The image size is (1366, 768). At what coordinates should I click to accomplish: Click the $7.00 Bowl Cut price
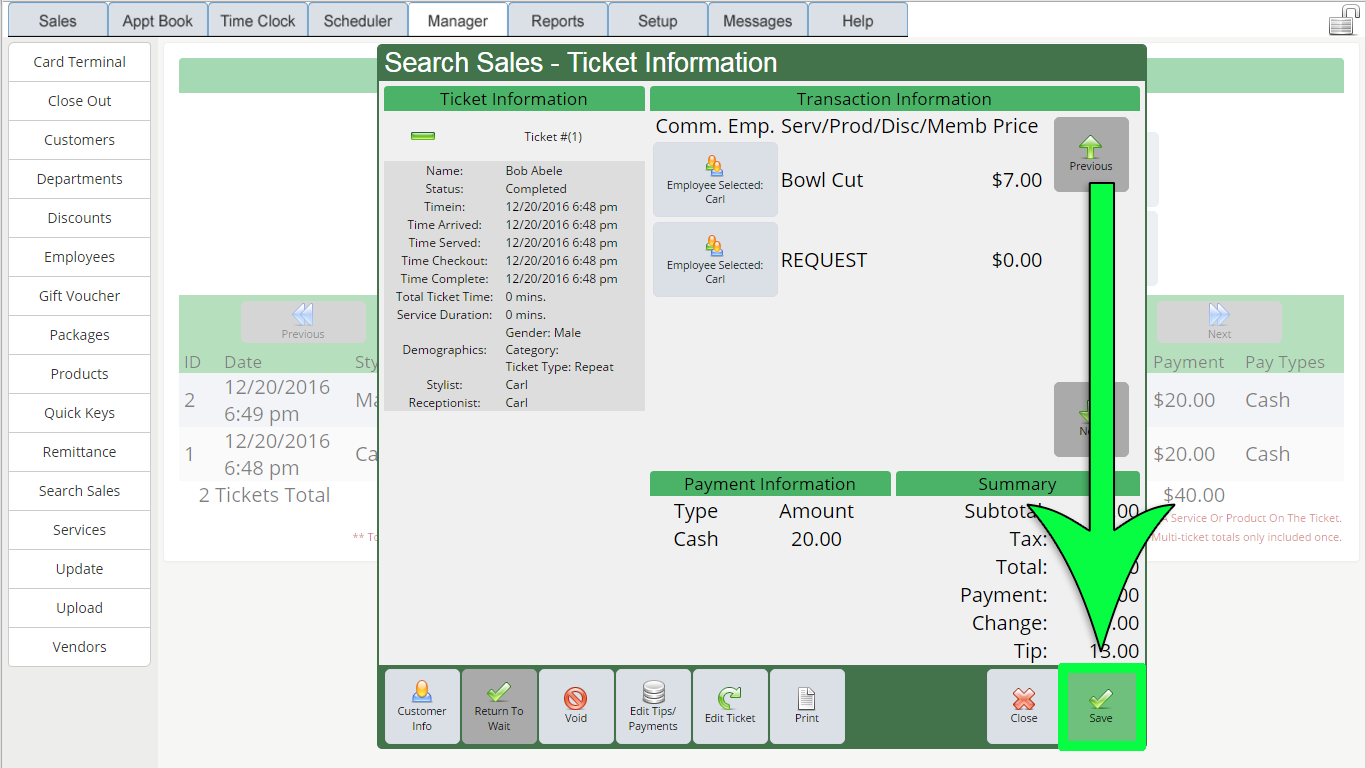click(1017, 180)
